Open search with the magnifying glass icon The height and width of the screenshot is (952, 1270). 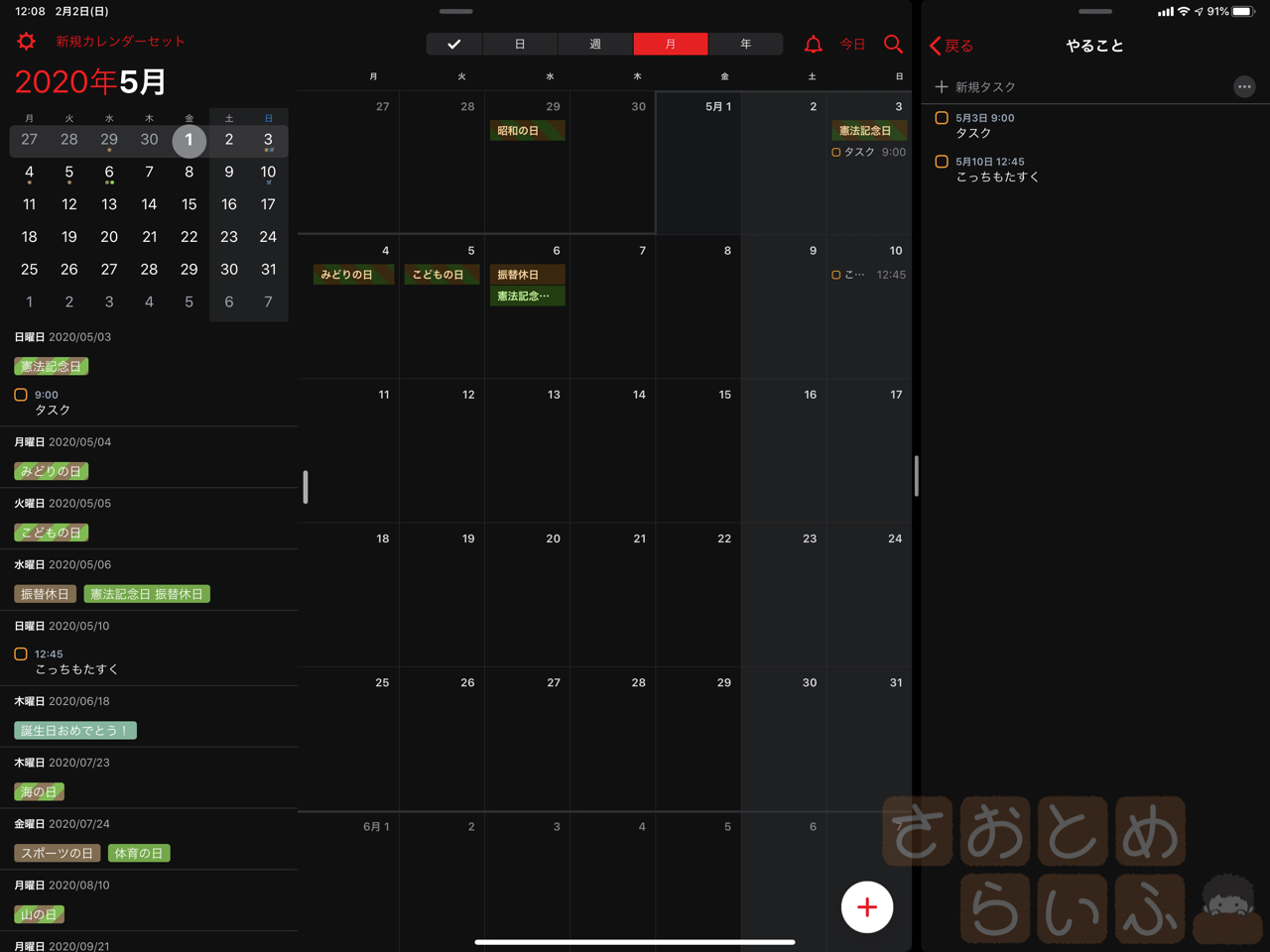coord(893,45)
